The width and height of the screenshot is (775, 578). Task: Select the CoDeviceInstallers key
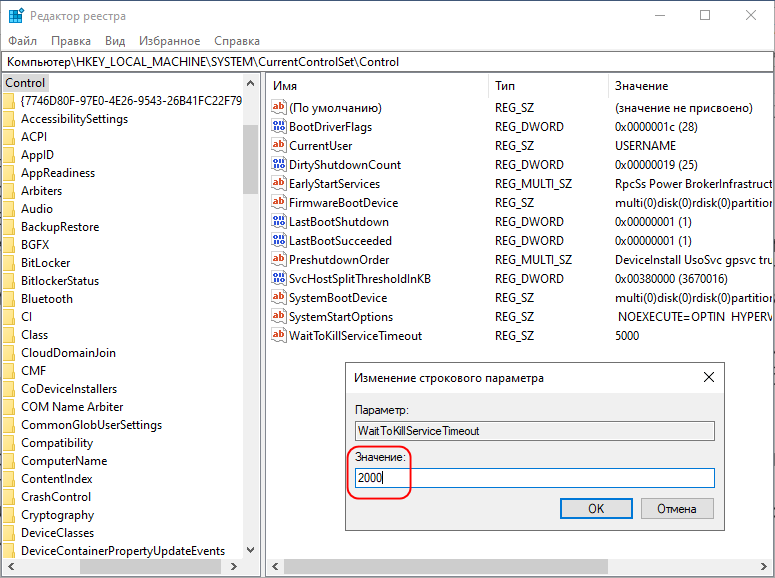[69, 389]
